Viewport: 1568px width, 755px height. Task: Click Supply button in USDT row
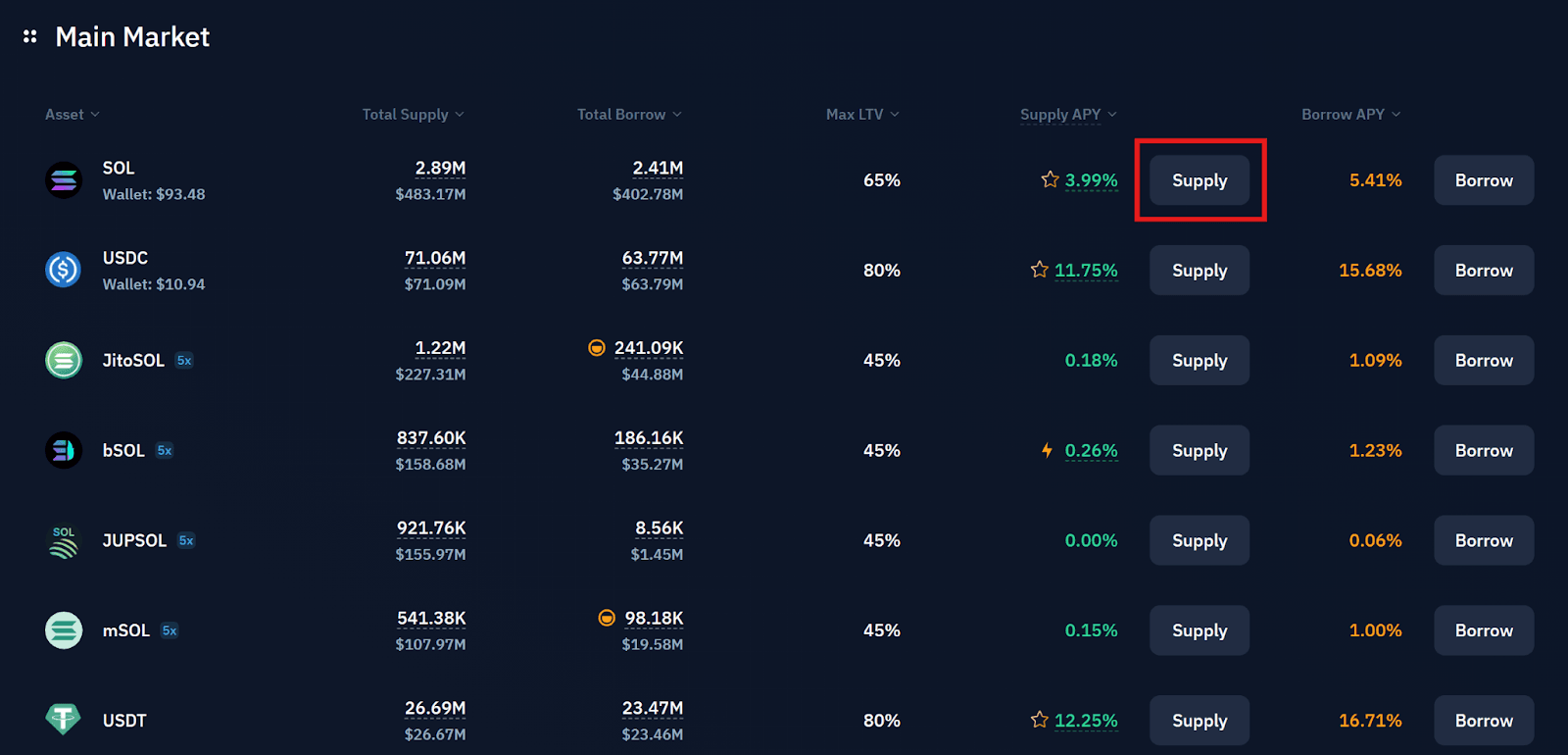(x=1200, y=720)
